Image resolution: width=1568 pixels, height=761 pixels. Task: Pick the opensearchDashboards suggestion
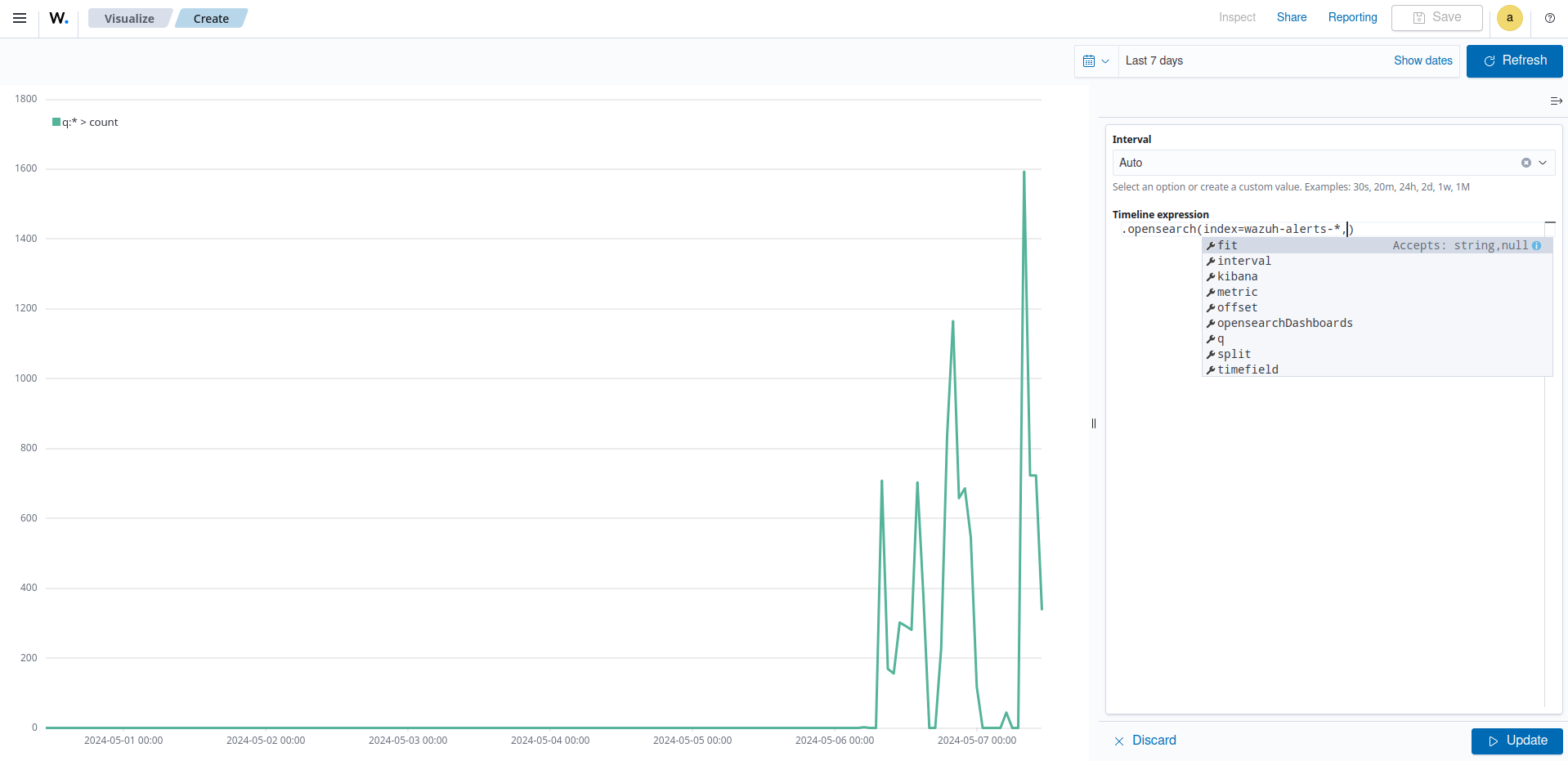click(1377, 323)
